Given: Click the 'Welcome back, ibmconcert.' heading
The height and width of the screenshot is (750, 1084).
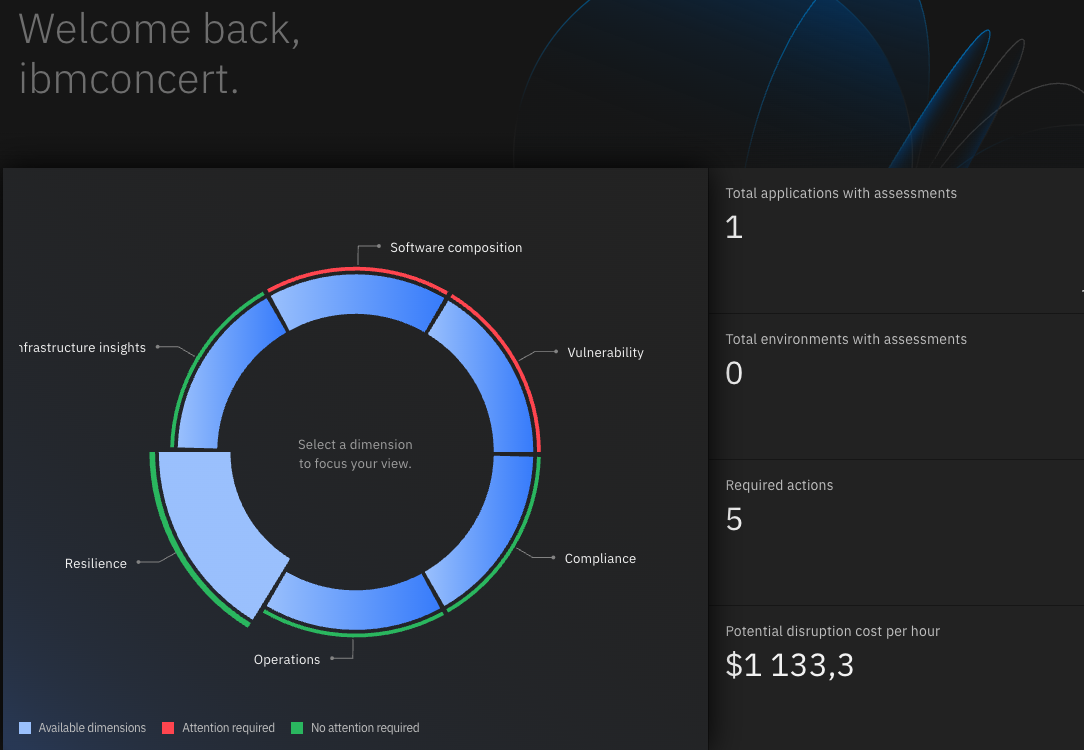Looking at the screenshot, I should tap(160, 54).
